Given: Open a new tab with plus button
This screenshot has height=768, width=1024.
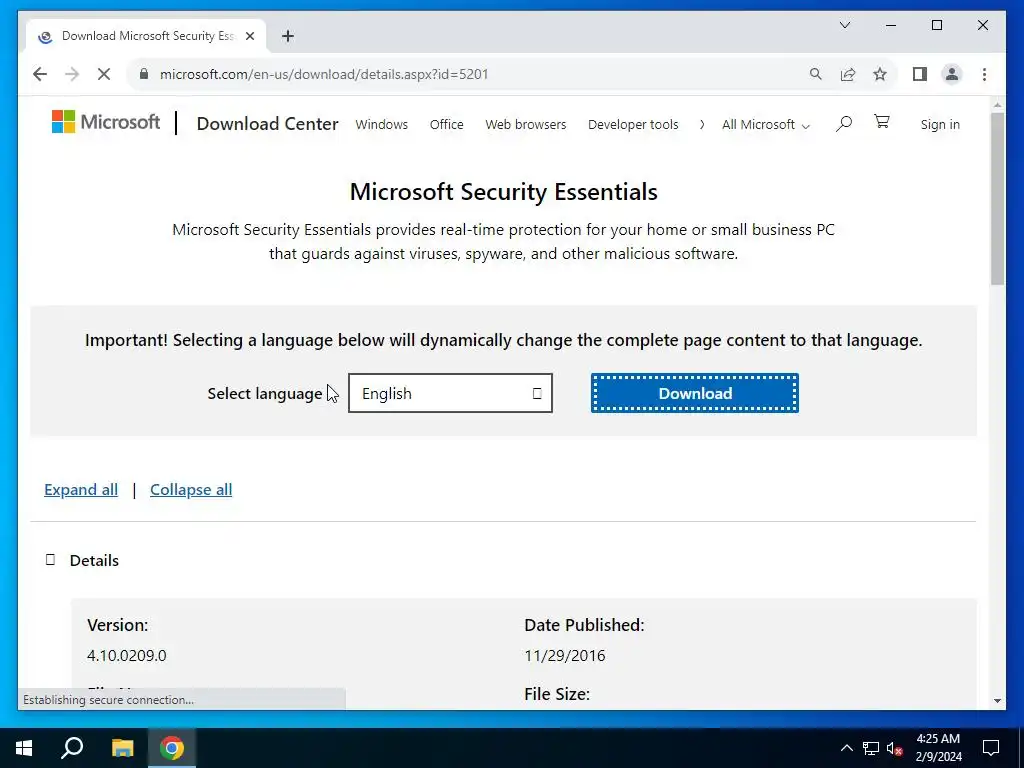Looking at the screenshot, I should pyautogui.click(x=288, y=36).
